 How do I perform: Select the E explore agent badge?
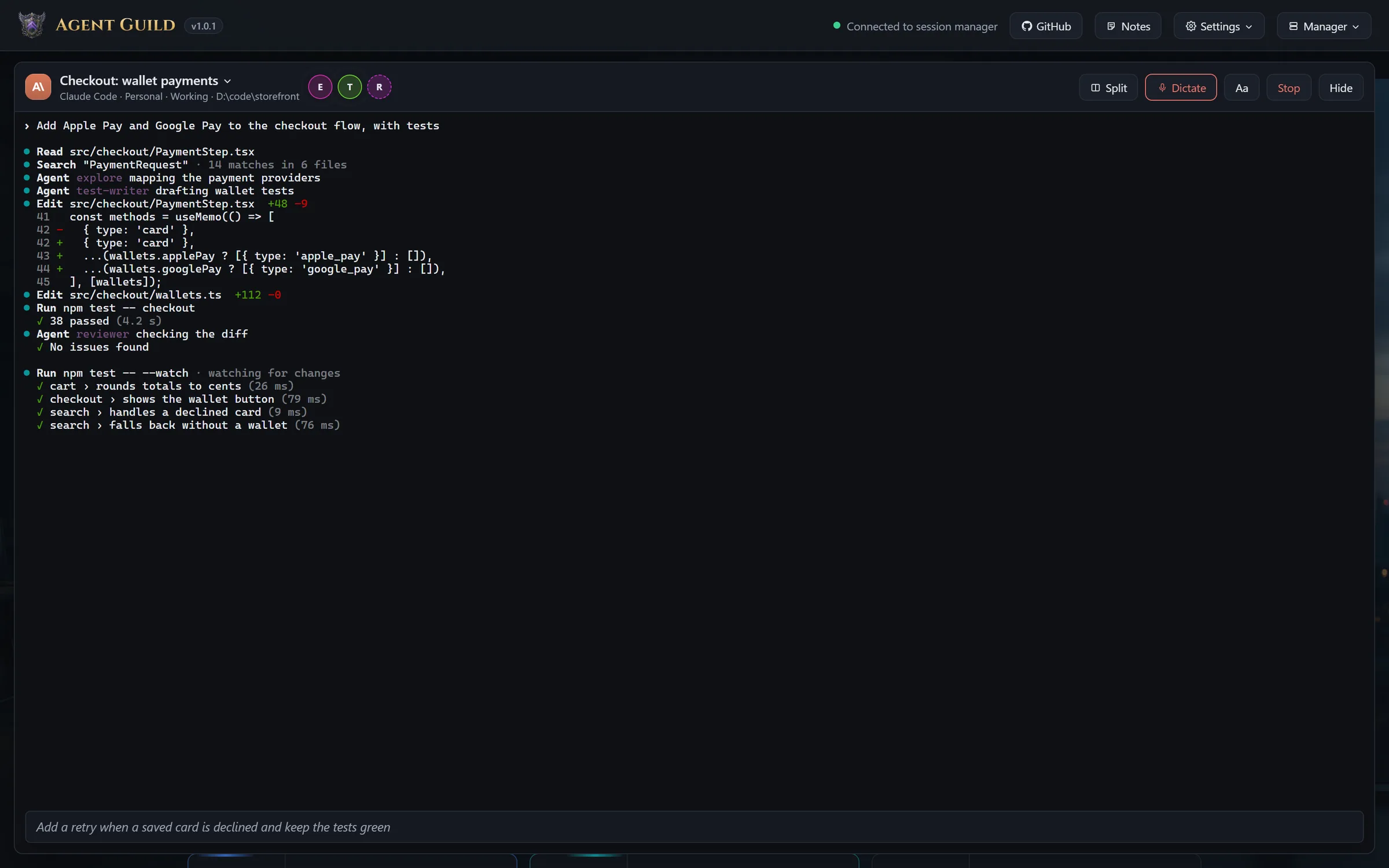point(320,87)
